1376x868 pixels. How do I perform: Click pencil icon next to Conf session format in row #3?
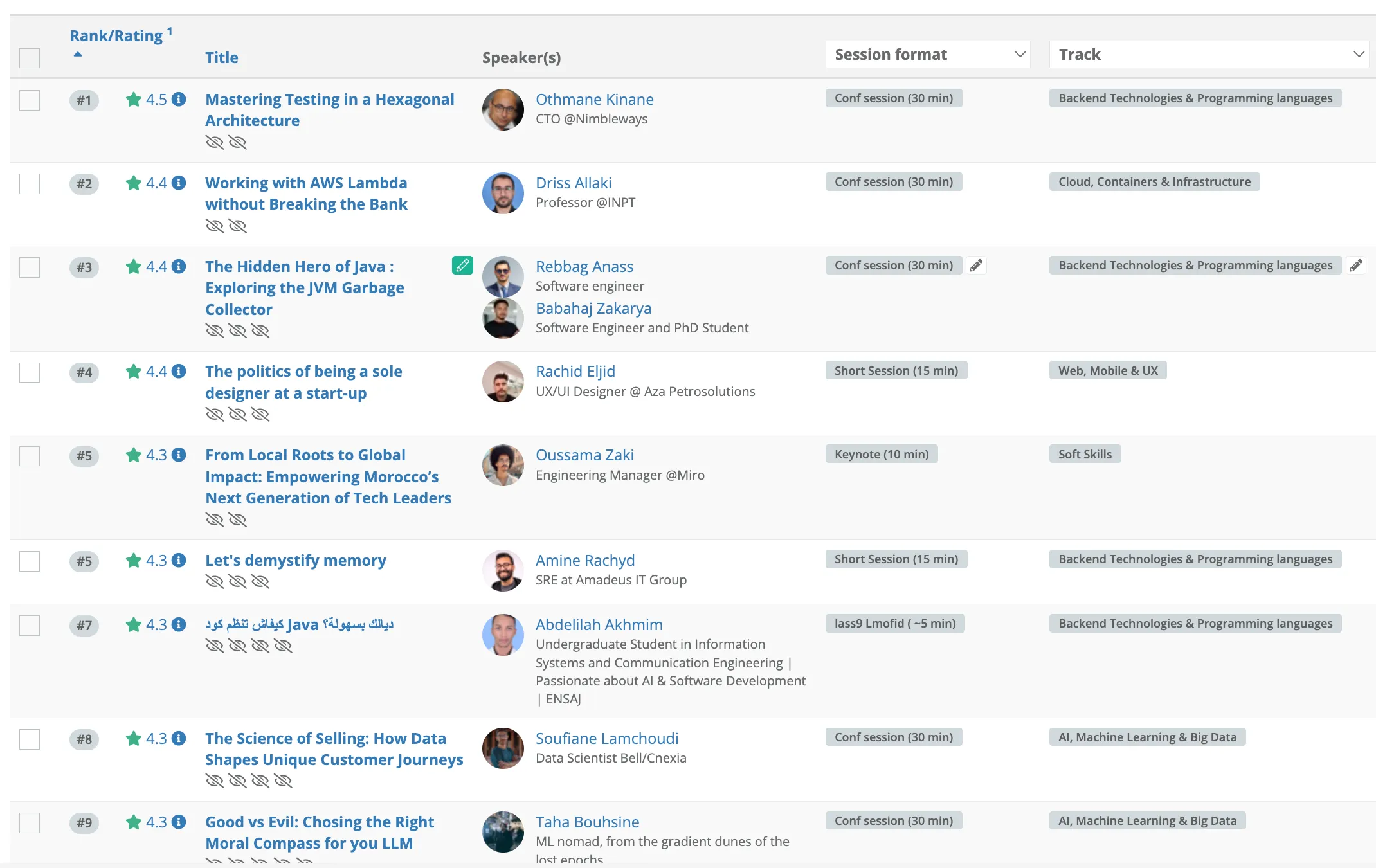coord(976,266)
